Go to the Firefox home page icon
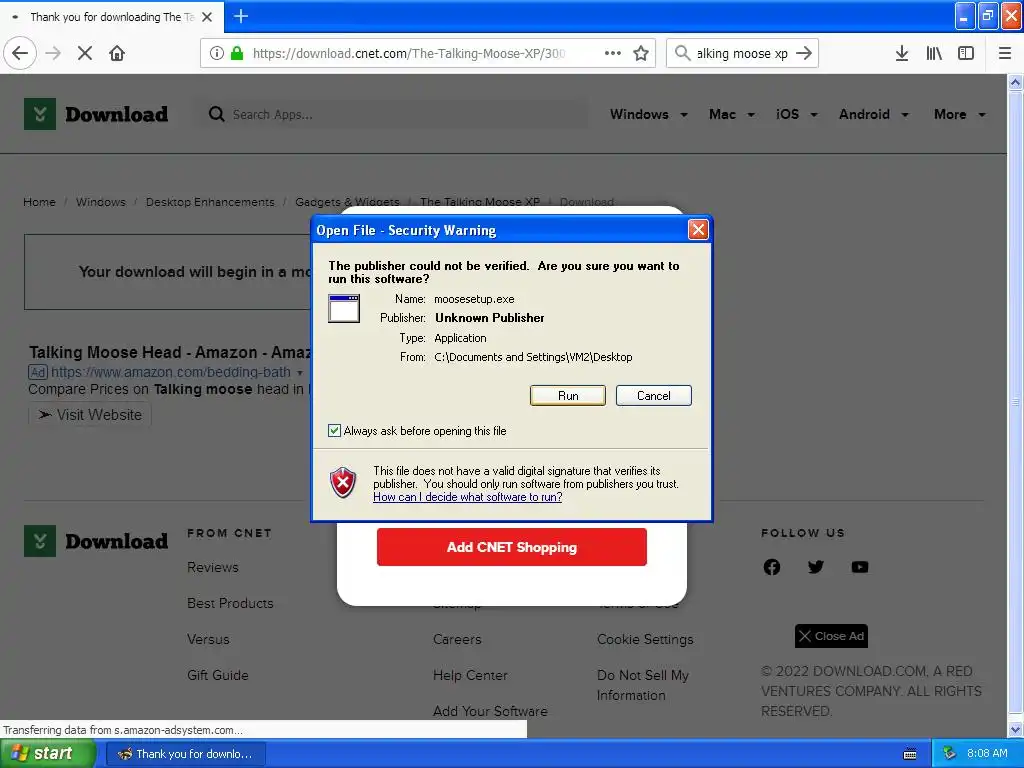This screenshot has width=1024, height=768. (117, 53)
